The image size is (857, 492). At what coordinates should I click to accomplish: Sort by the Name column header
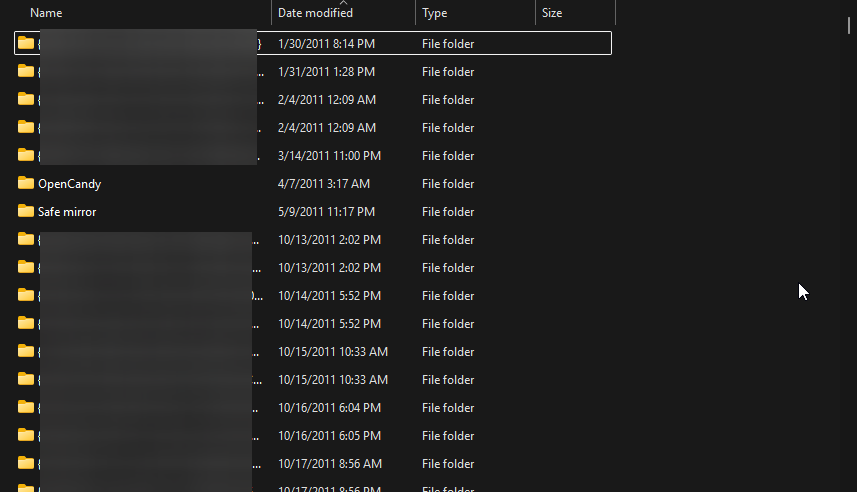pyautogui.click(x=46, y=13)
